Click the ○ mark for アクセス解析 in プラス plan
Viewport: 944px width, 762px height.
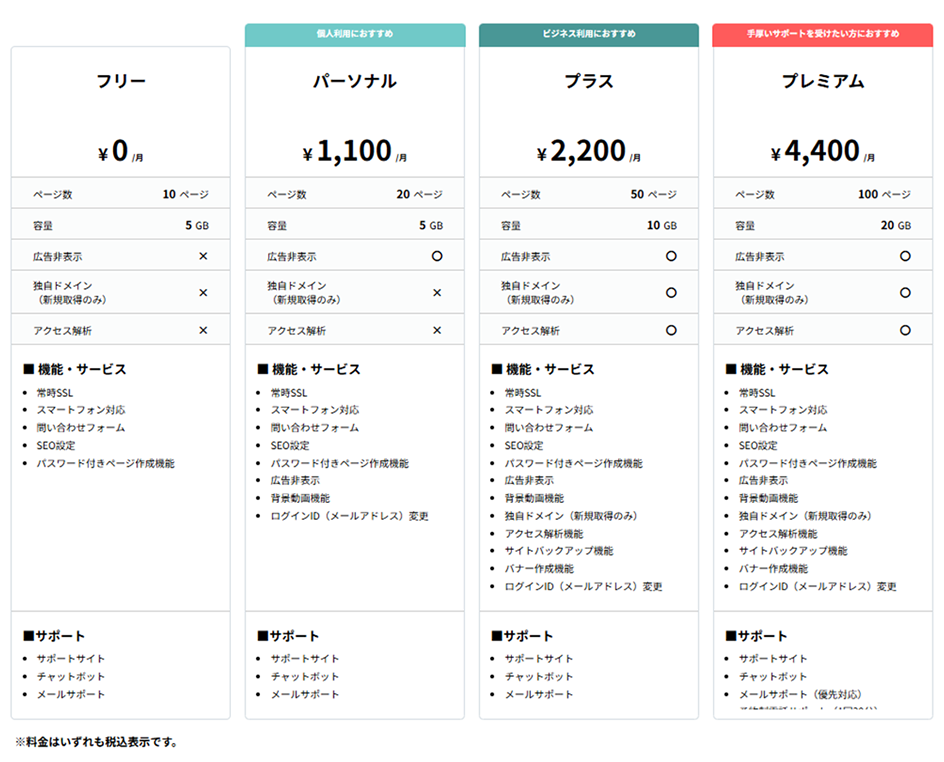click(671, 330)
